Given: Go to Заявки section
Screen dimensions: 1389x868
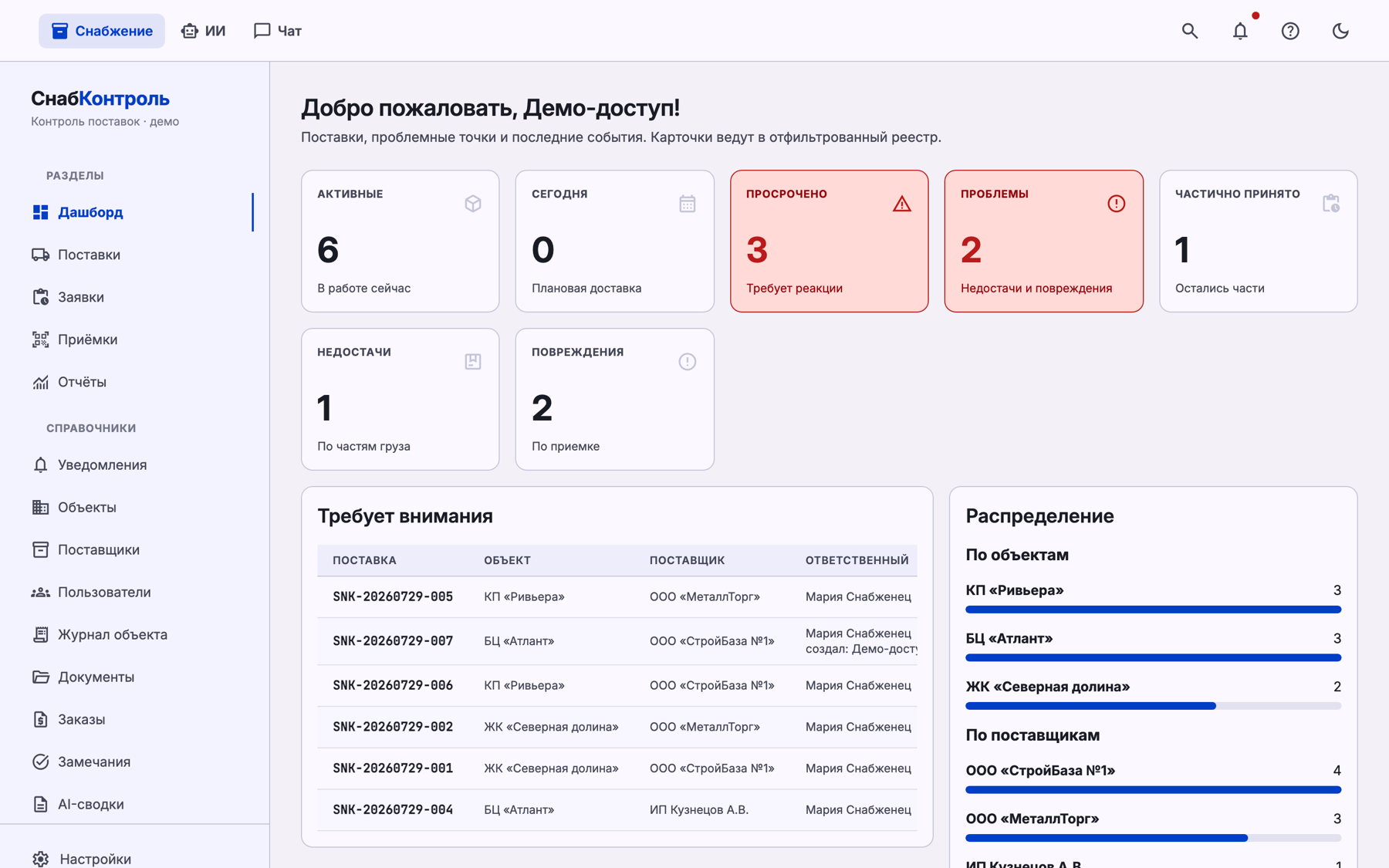Looking at the screenshot, I should coord(134,297).
